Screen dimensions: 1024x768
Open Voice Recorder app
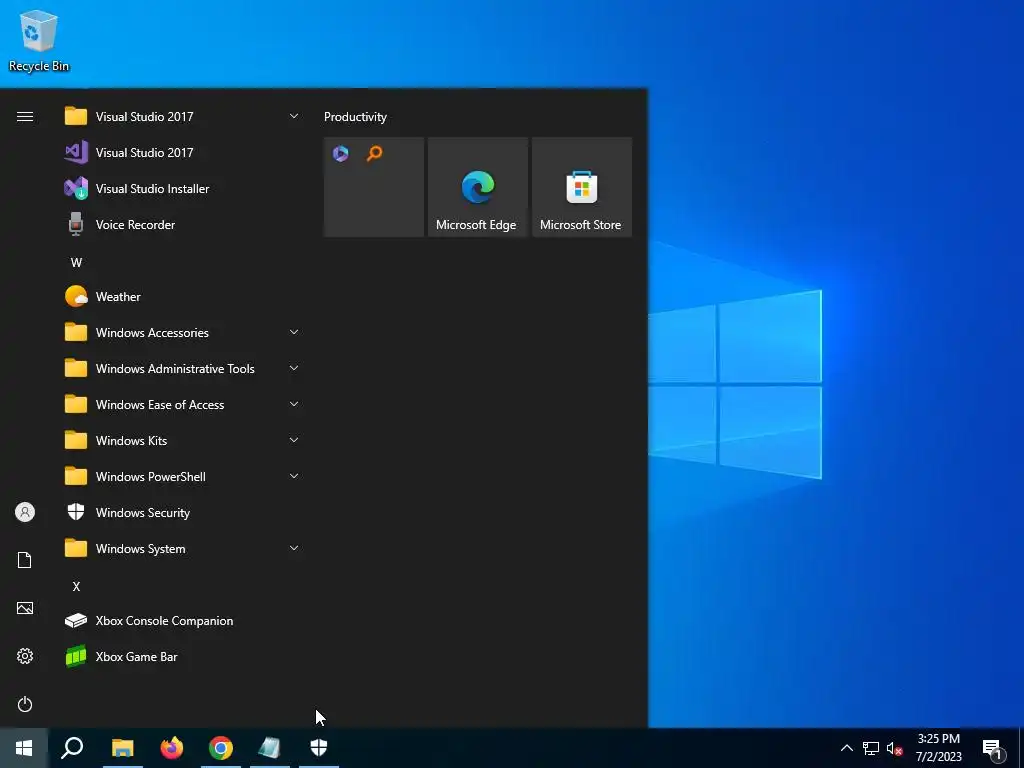(182, 225)
